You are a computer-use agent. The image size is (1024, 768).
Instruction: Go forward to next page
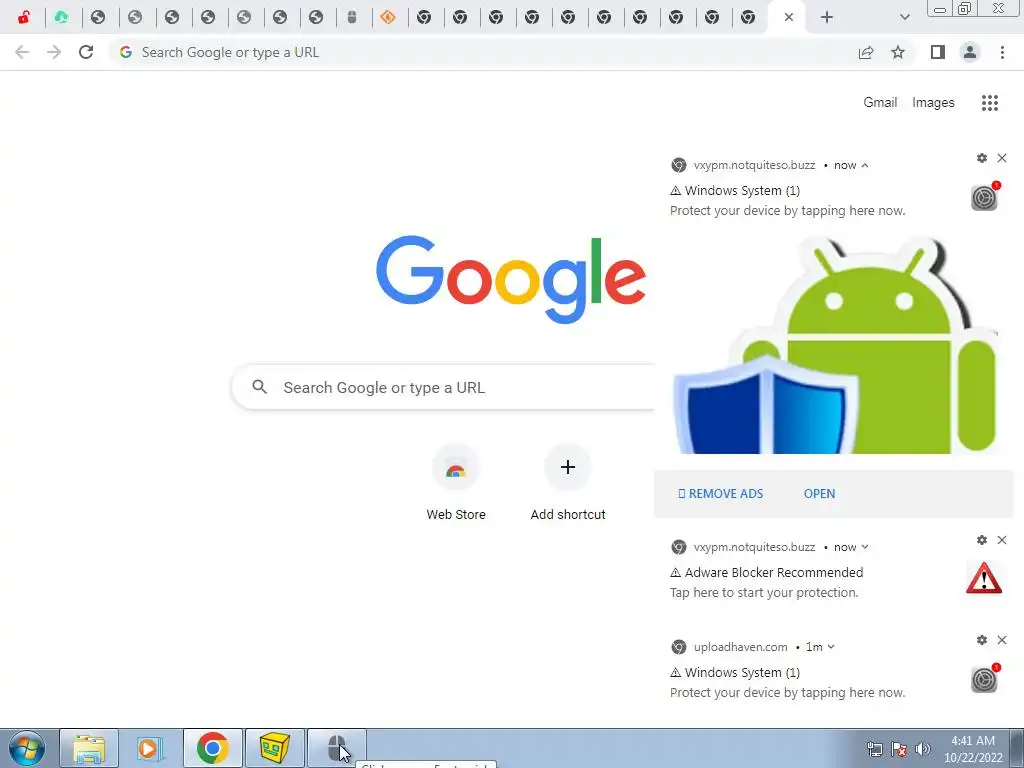pos(54,52)
